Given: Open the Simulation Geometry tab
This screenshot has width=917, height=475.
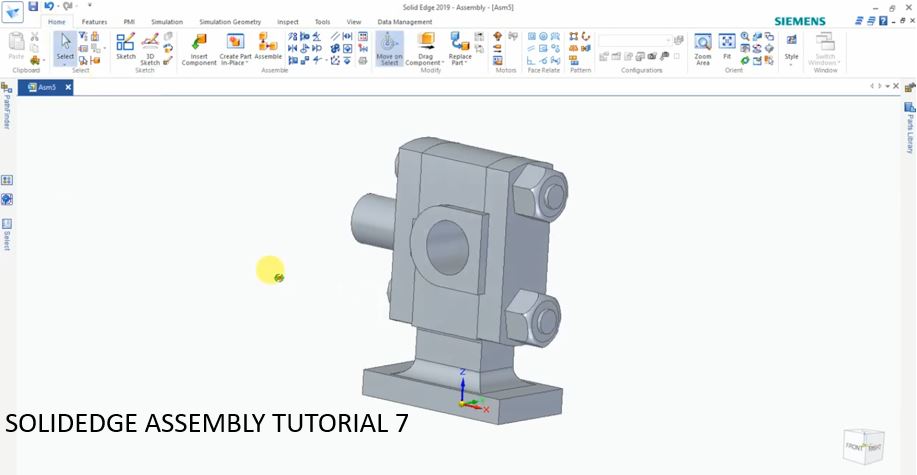Looking at the screenshot, I should coord(230,22).
